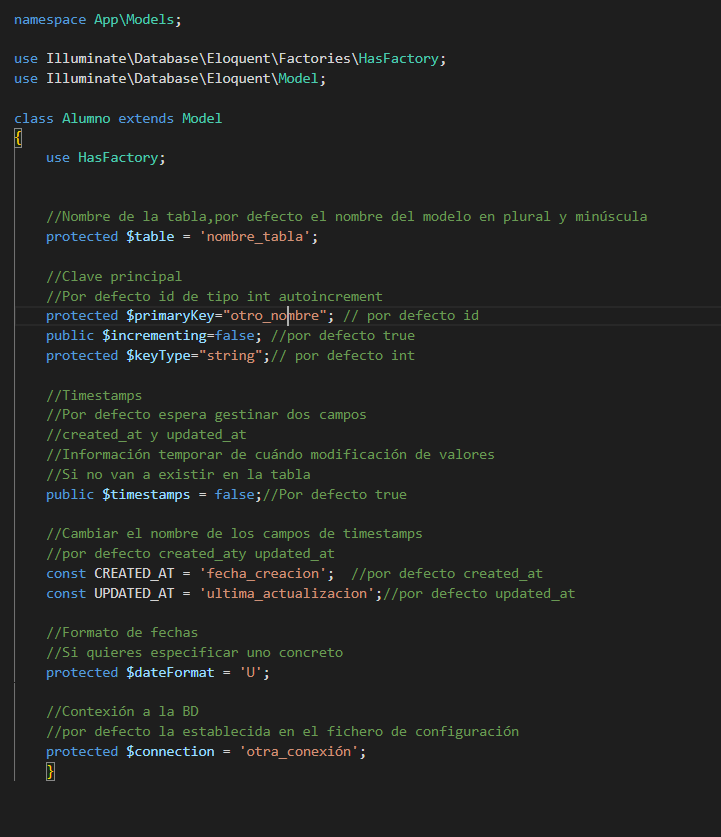This screenshot has height=837, width=721.
Task: Click the string "otro_nombre"
Action: click(274, 315)
